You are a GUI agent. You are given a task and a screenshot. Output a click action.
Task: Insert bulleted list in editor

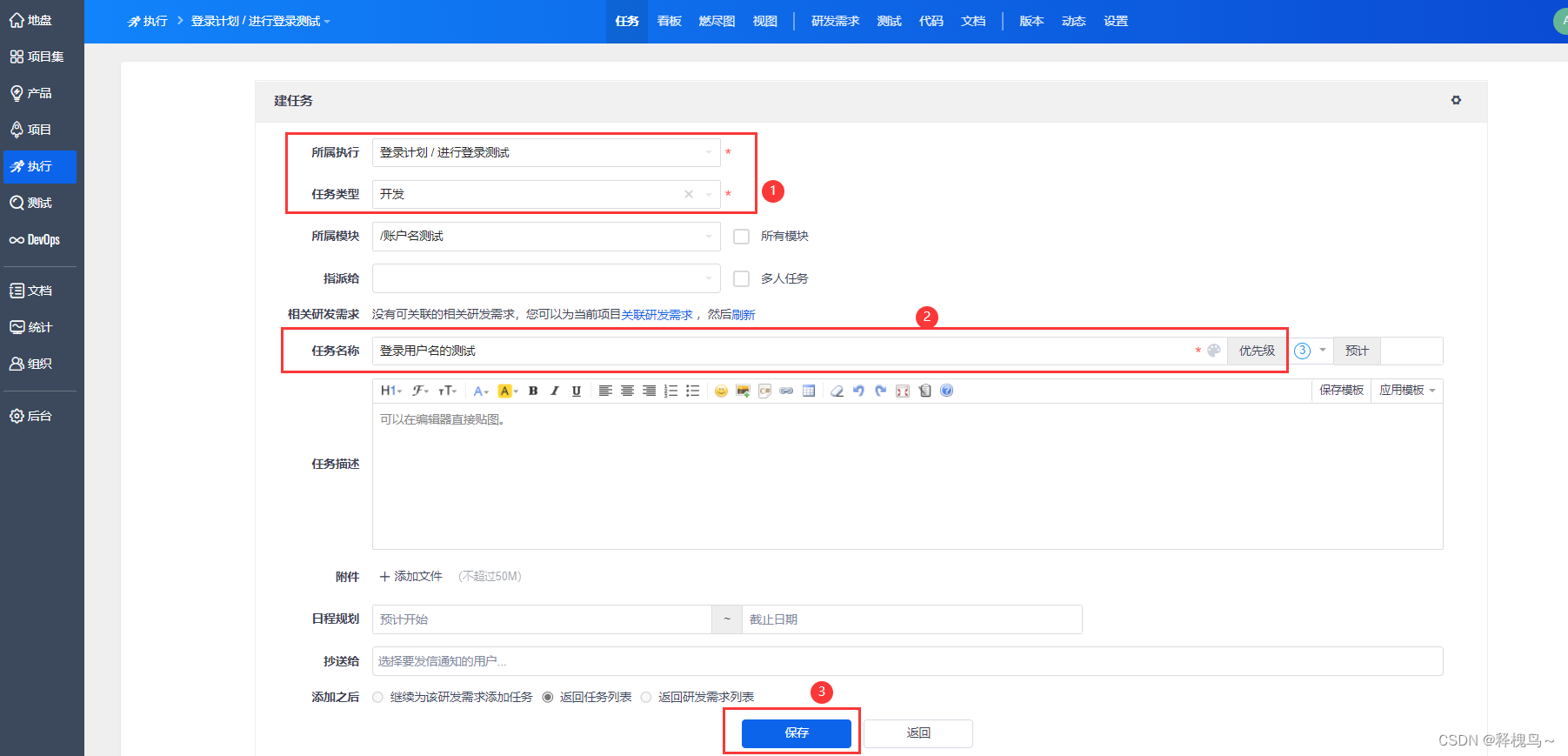click(692, 391)
